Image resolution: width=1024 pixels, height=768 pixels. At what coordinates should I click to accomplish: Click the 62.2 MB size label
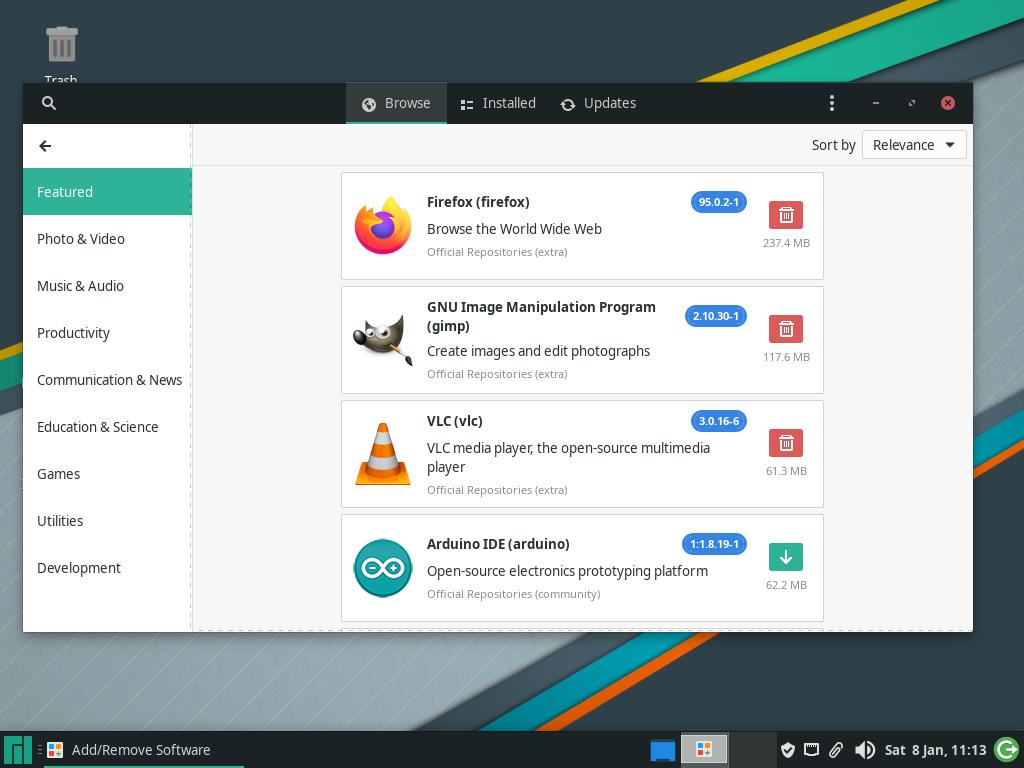click(x=786, y=585)
